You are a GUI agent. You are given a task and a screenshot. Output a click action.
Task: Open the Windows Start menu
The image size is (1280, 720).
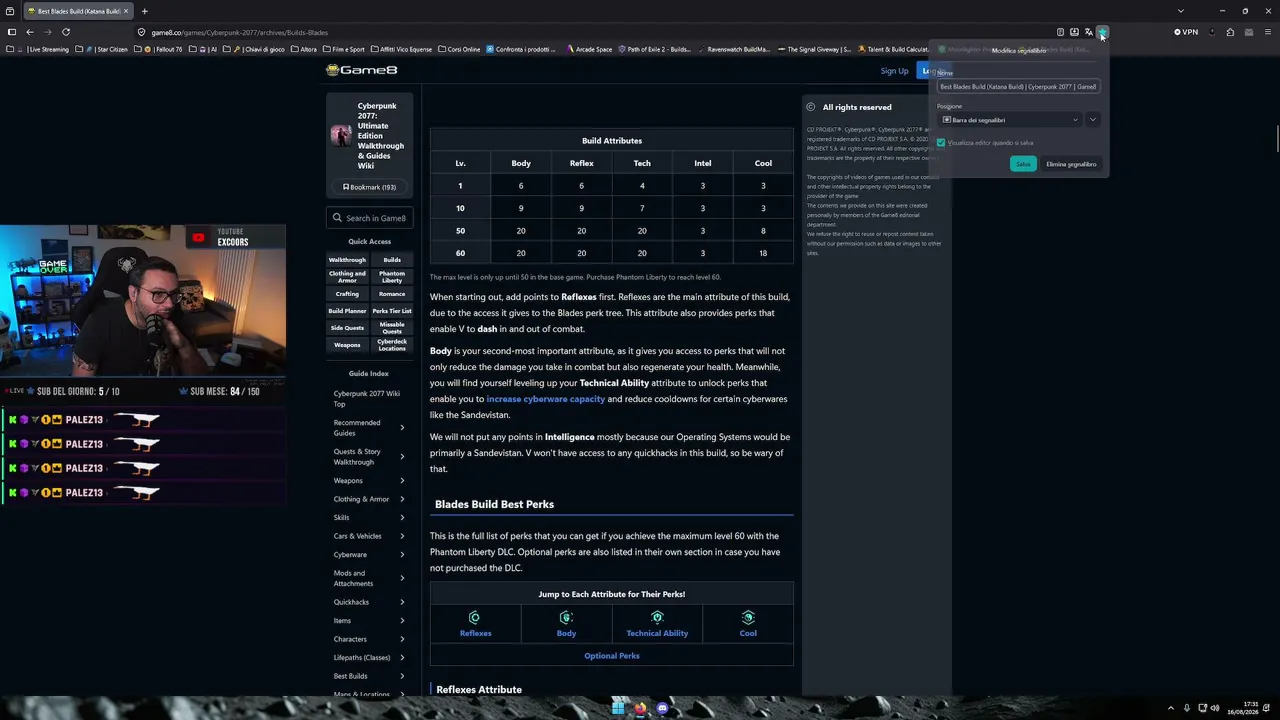pyautogui.click(x=618, y=708)
